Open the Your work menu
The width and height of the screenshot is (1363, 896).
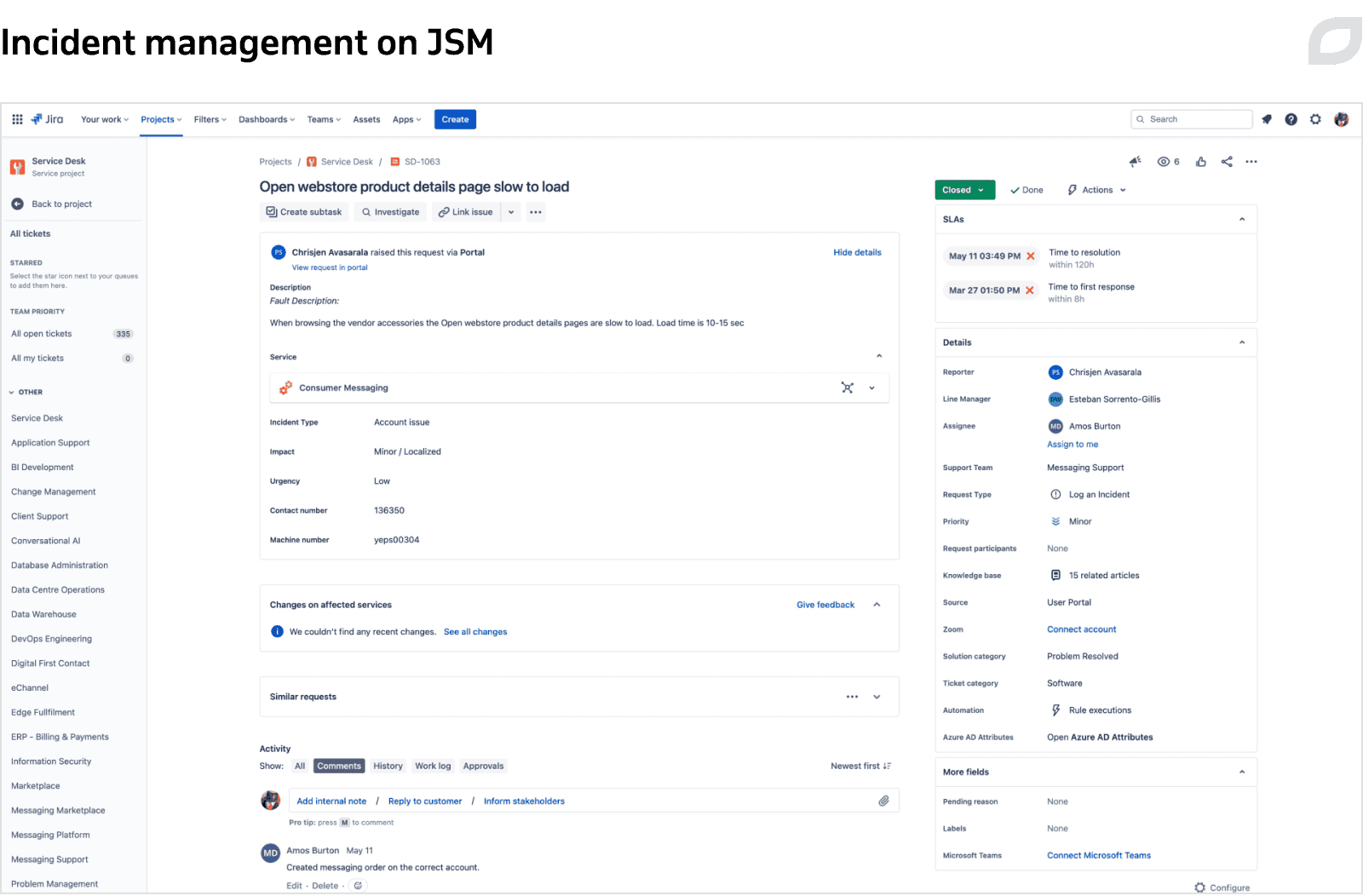click(x=105, y=119)
